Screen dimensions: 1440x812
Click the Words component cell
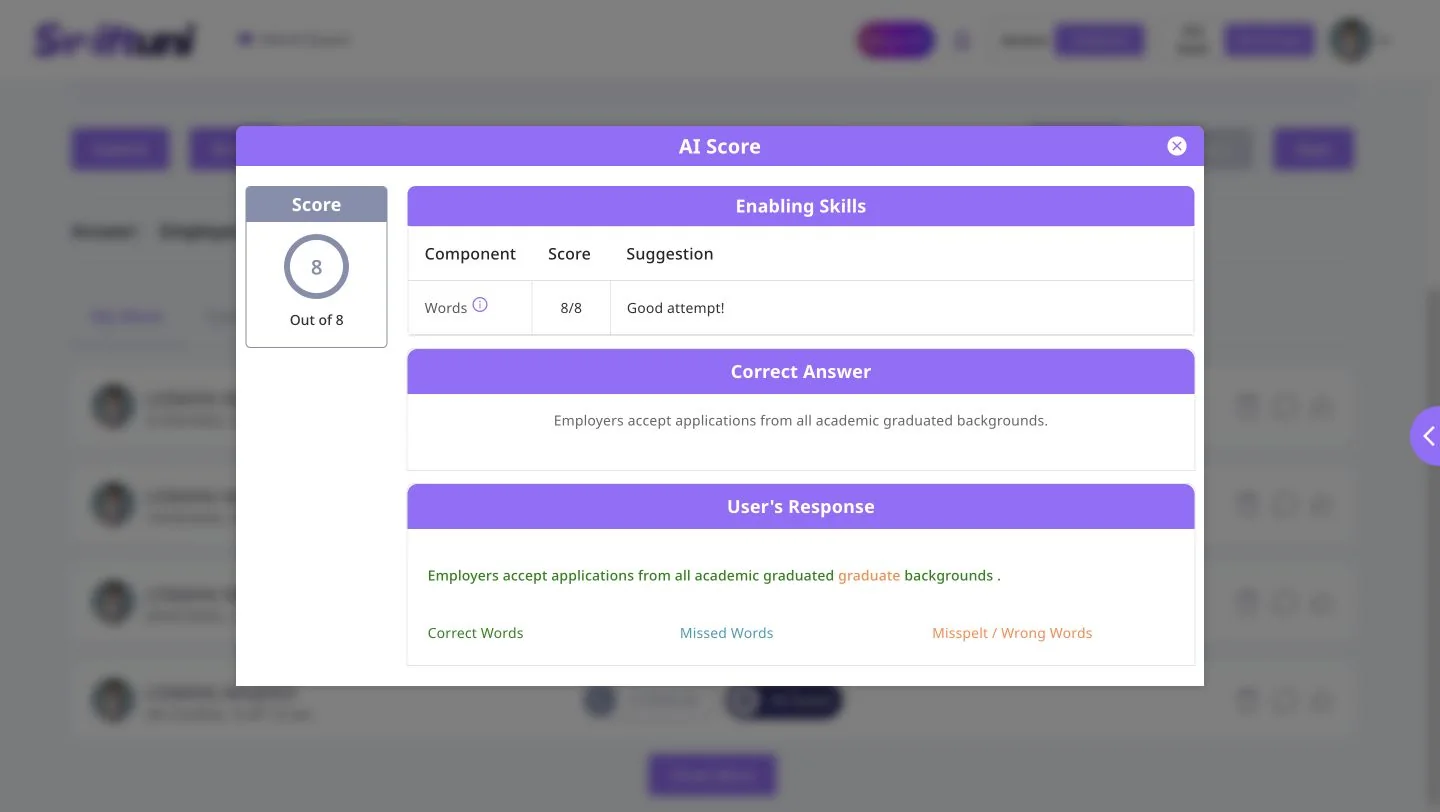coord(470,308)
